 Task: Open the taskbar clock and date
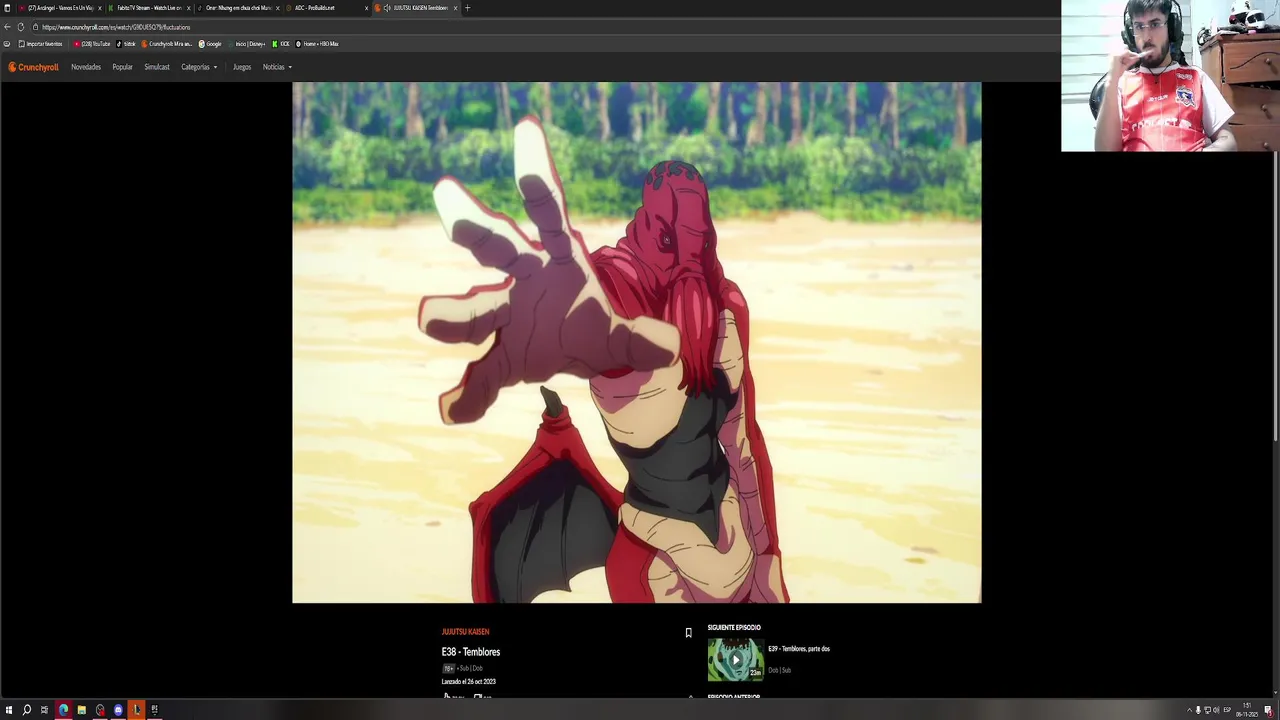[1247, 710]
